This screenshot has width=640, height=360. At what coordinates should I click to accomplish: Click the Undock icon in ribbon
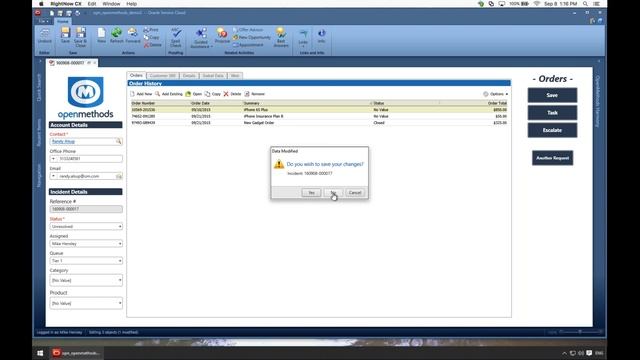[x=44, y=36]
